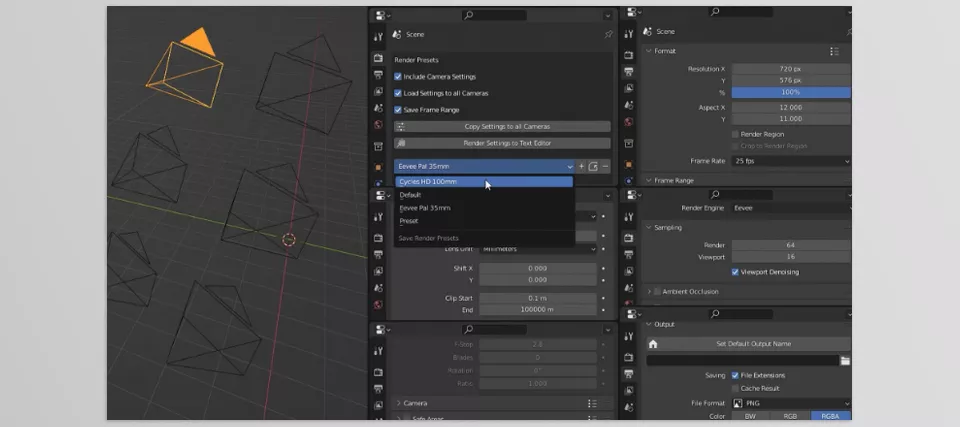Click the Render samples 64 field
The width and height of the screenshot is (960, 427).
click(x=791, y=245)
